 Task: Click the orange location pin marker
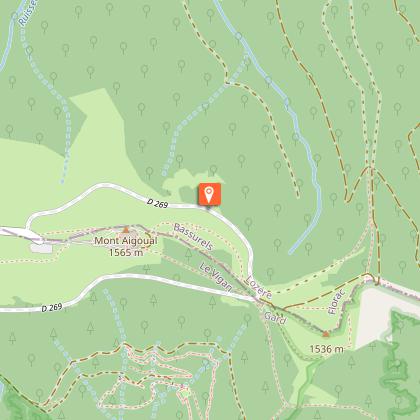click(209, 194)
